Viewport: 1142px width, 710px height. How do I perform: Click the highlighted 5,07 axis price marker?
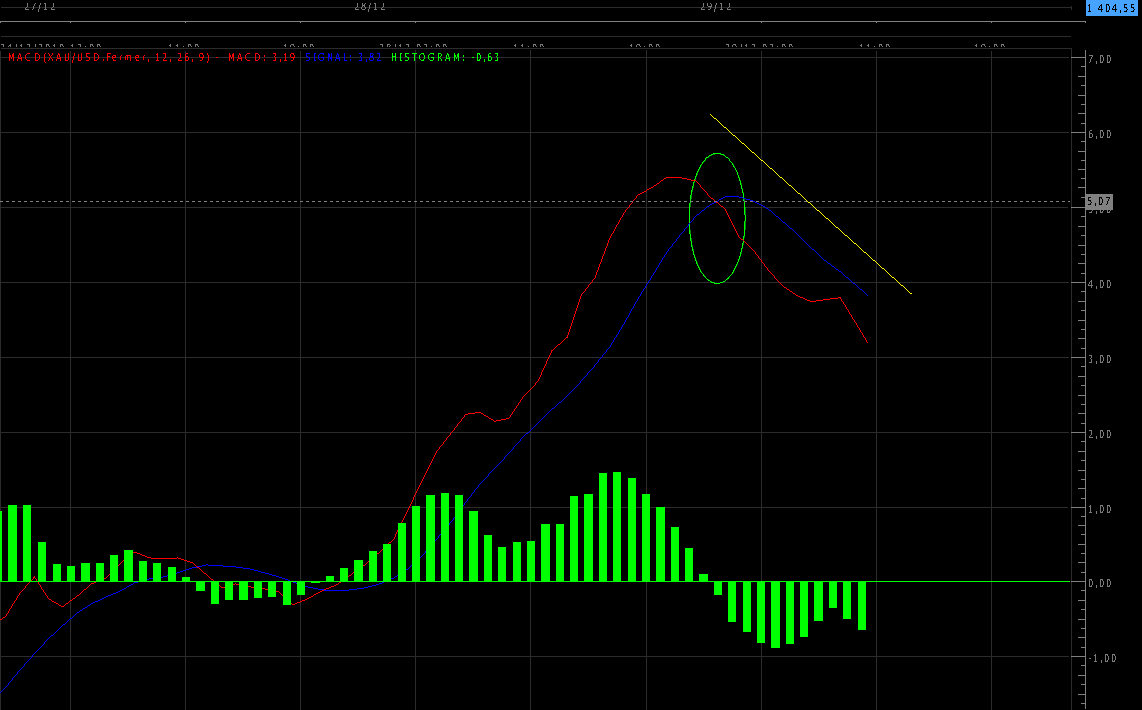coord(1098,202)
